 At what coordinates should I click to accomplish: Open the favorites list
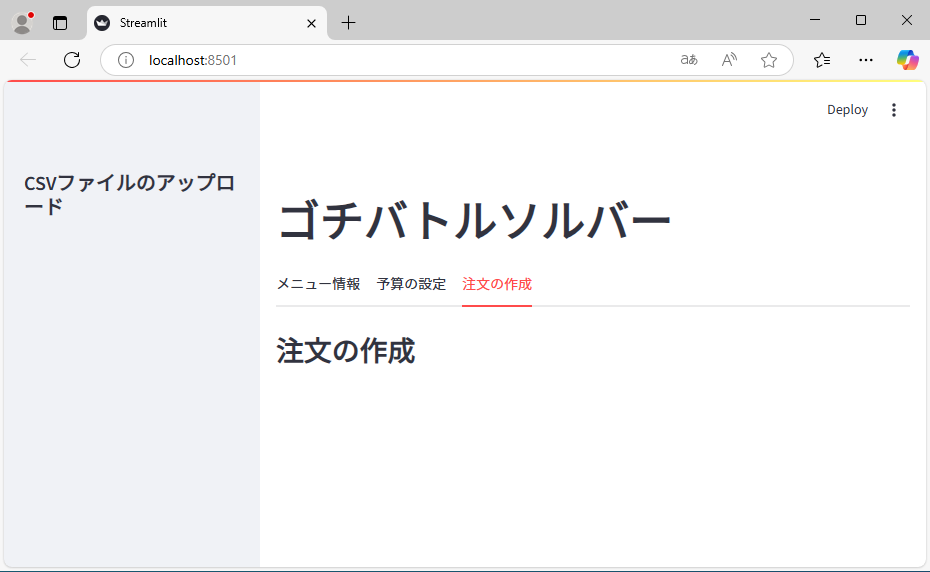[822, 60]
